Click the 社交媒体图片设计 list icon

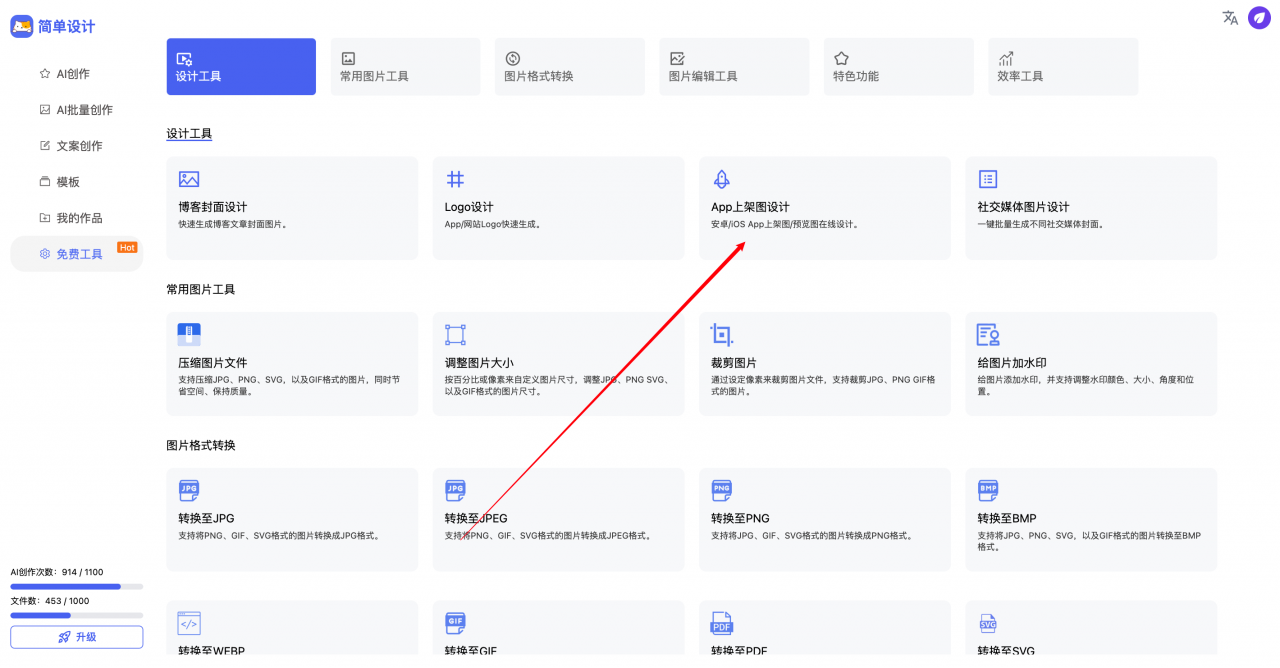pyautogui.click(x=988, y=179)
